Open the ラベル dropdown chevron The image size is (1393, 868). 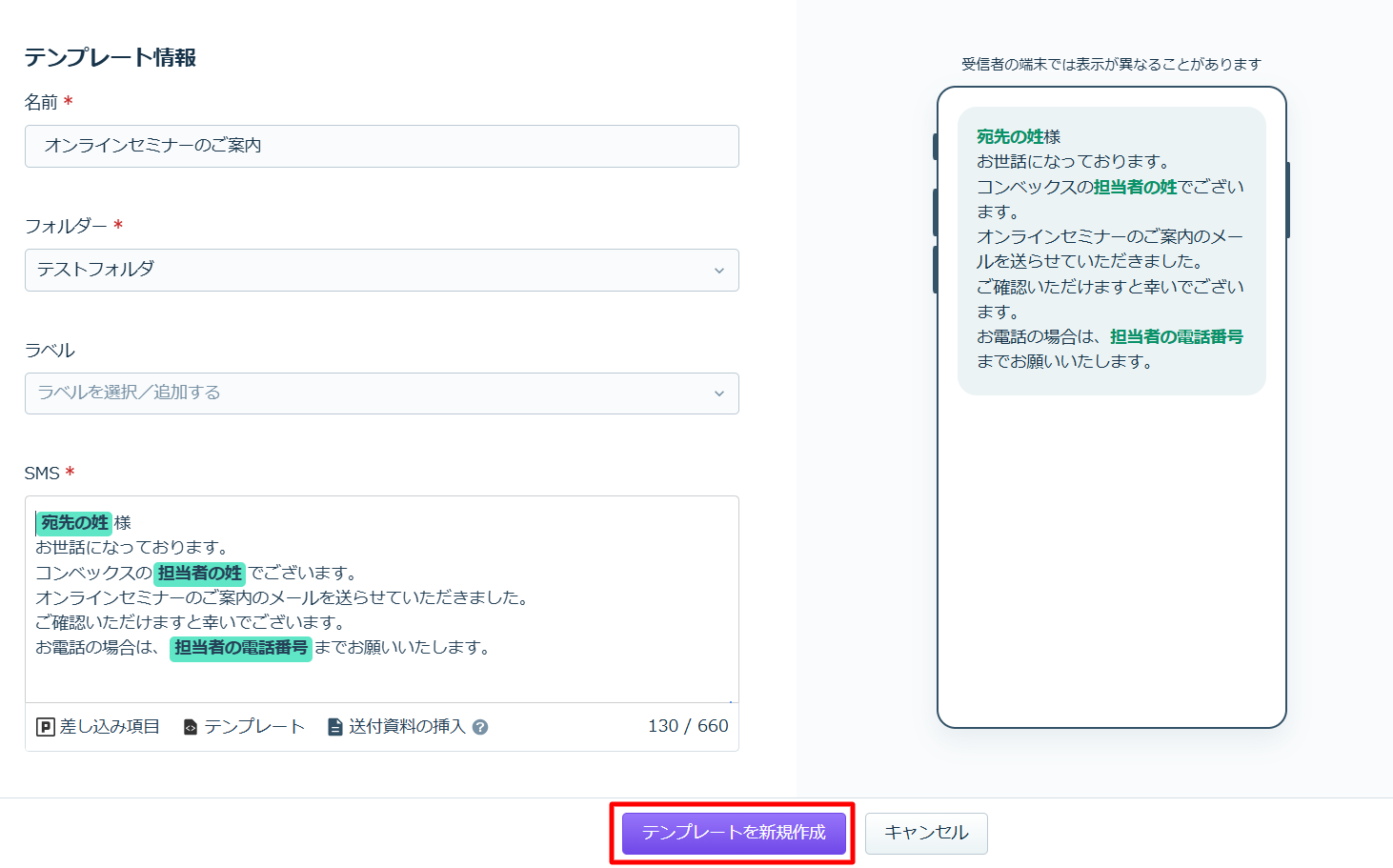tap(719, 394)
